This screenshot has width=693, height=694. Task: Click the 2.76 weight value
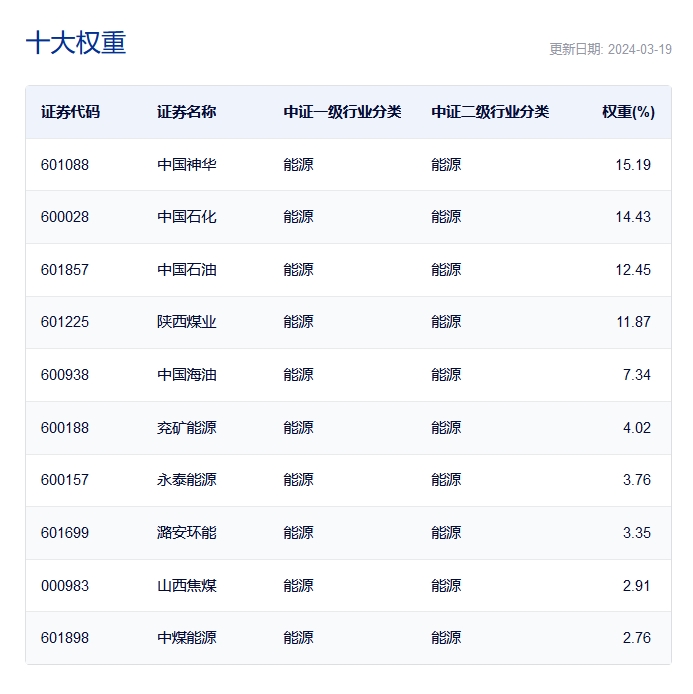click(637, 638)
